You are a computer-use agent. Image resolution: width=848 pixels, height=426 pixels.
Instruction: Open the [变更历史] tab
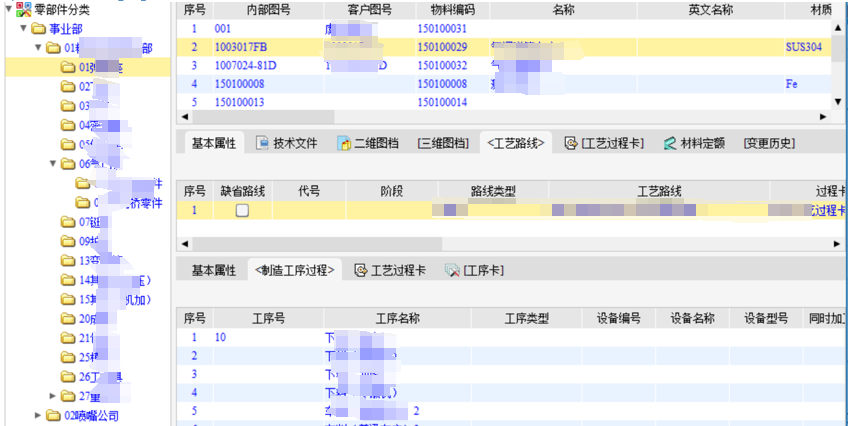(769, 143)
